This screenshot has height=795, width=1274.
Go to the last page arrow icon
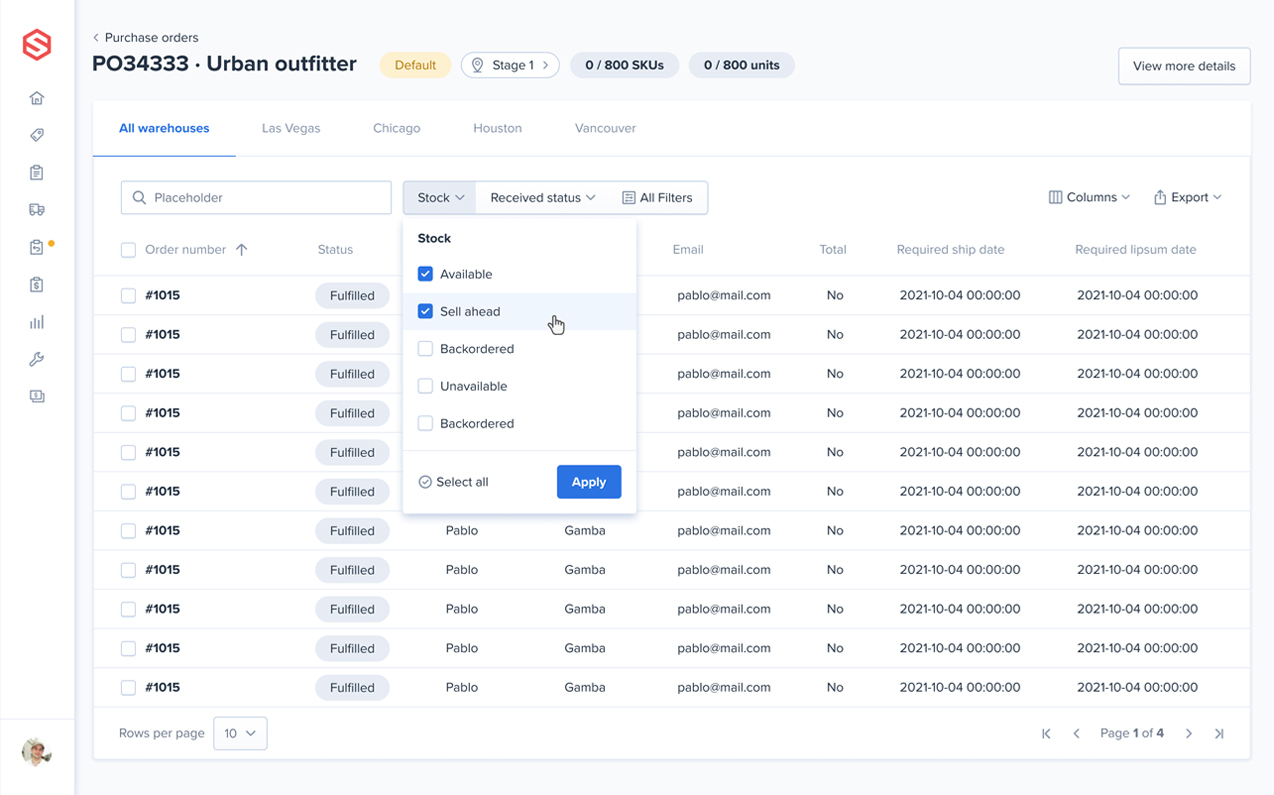click(x=1219, y=734)
